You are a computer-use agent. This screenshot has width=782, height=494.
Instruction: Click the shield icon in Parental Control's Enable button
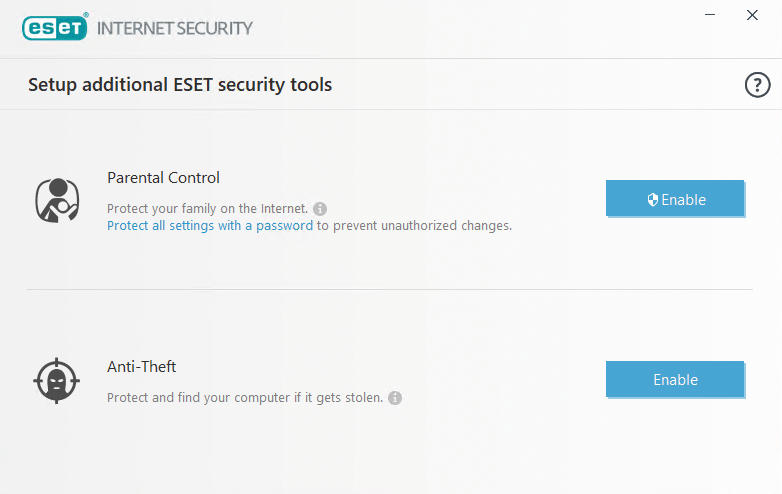pyautogui.click(x=652, y=199)
